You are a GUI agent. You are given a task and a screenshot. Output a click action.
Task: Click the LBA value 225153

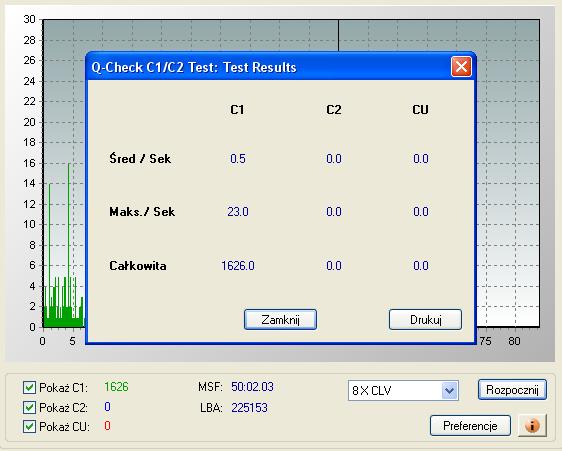tap(249, 408)
